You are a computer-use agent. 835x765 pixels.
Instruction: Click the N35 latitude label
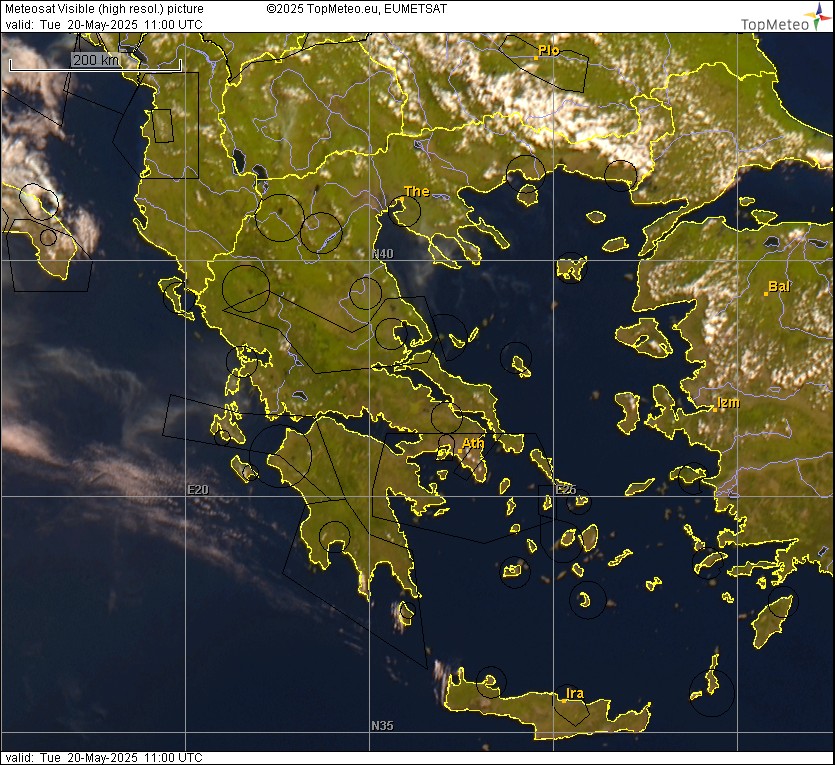(x=382, y=726)
